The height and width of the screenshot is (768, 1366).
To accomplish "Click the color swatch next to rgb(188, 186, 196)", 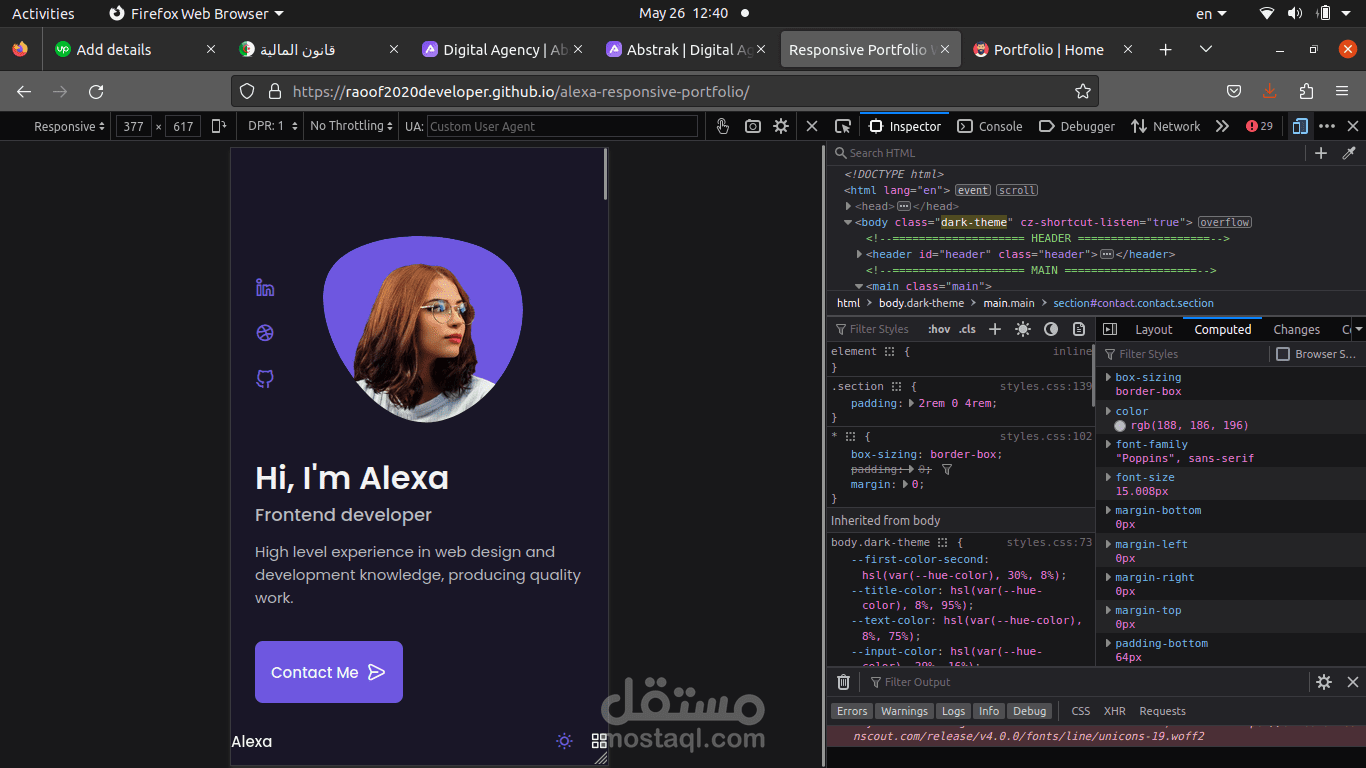I will coord(1121,426).
